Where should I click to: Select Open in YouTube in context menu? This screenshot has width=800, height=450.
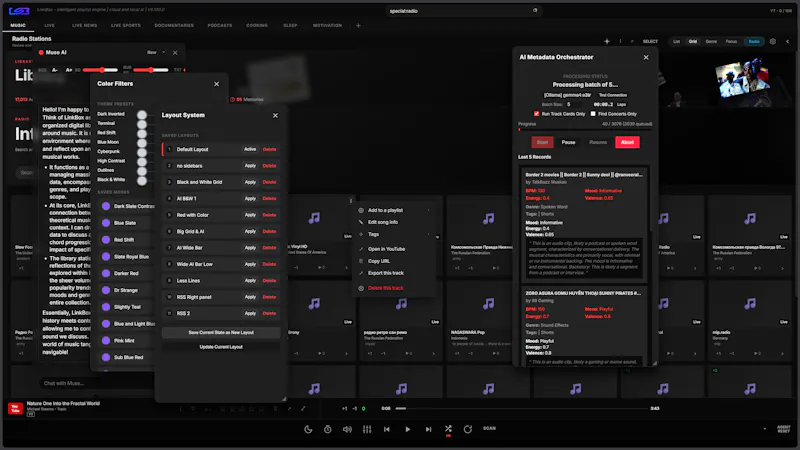[386, 249]
